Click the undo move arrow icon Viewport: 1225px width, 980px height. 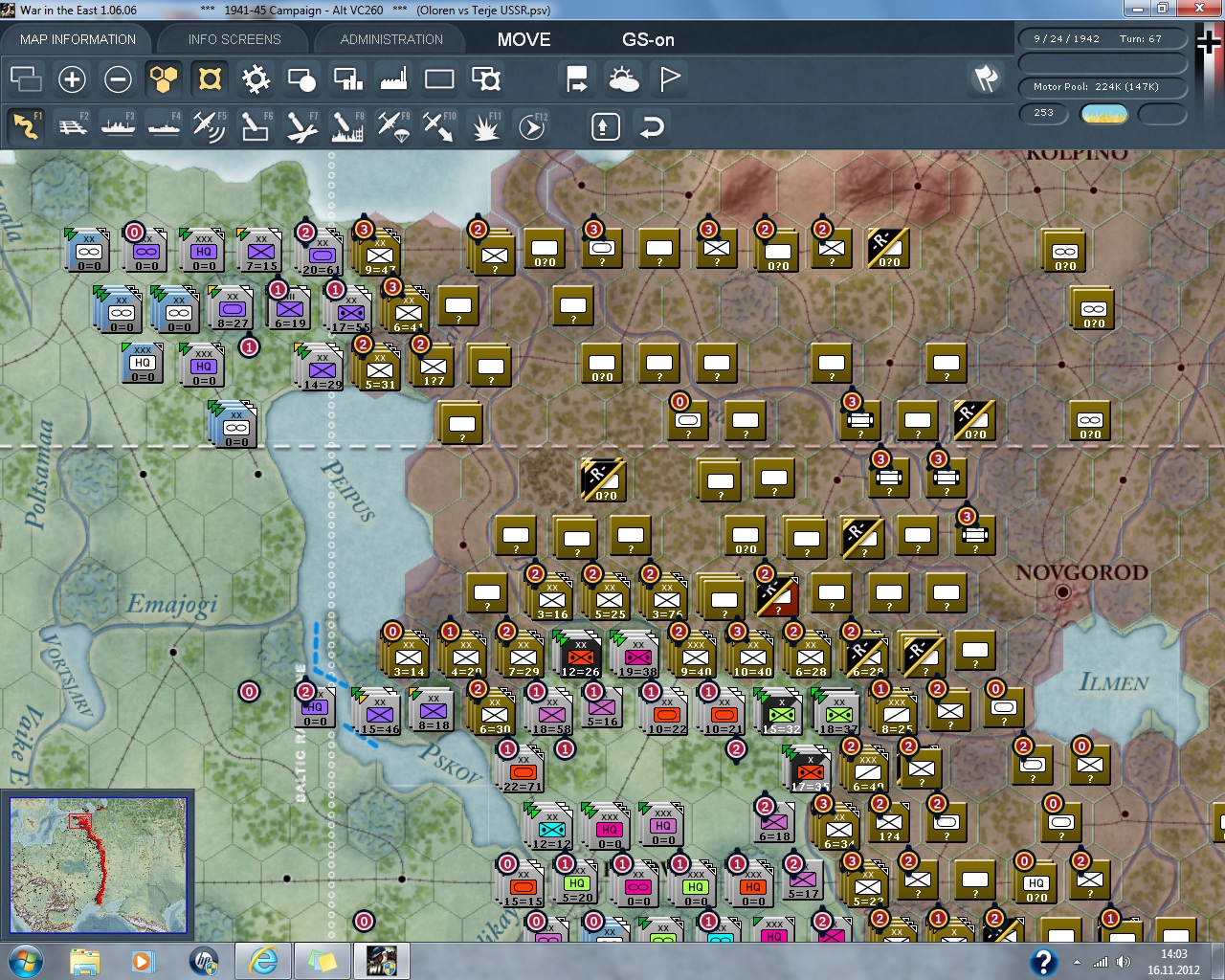pyautogui.click(x=652, y=126)
